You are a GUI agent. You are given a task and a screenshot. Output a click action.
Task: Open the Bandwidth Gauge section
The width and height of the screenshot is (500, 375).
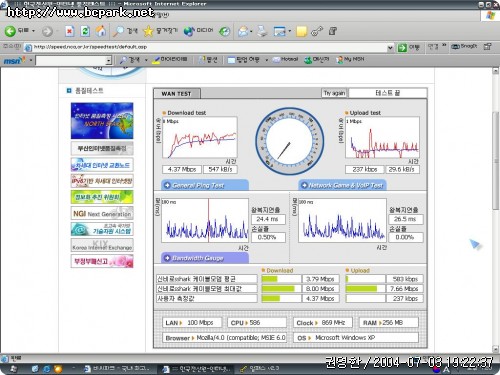coord(205,258)
